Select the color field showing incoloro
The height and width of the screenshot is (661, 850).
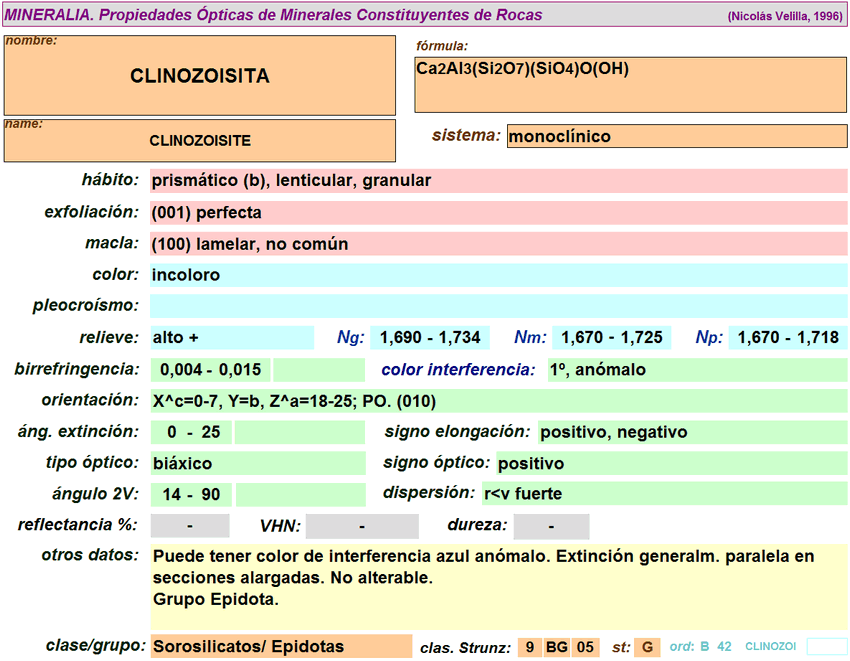coord(498,275)
